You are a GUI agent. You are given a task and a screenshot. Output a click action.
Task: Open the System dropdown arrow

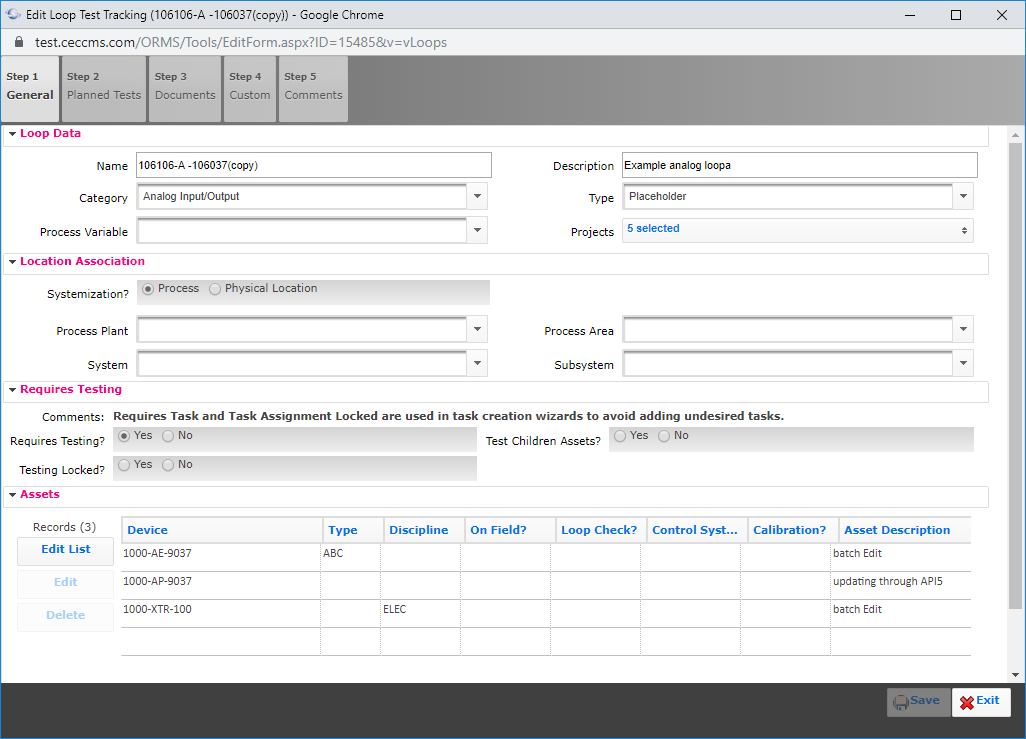coord(478,363)
